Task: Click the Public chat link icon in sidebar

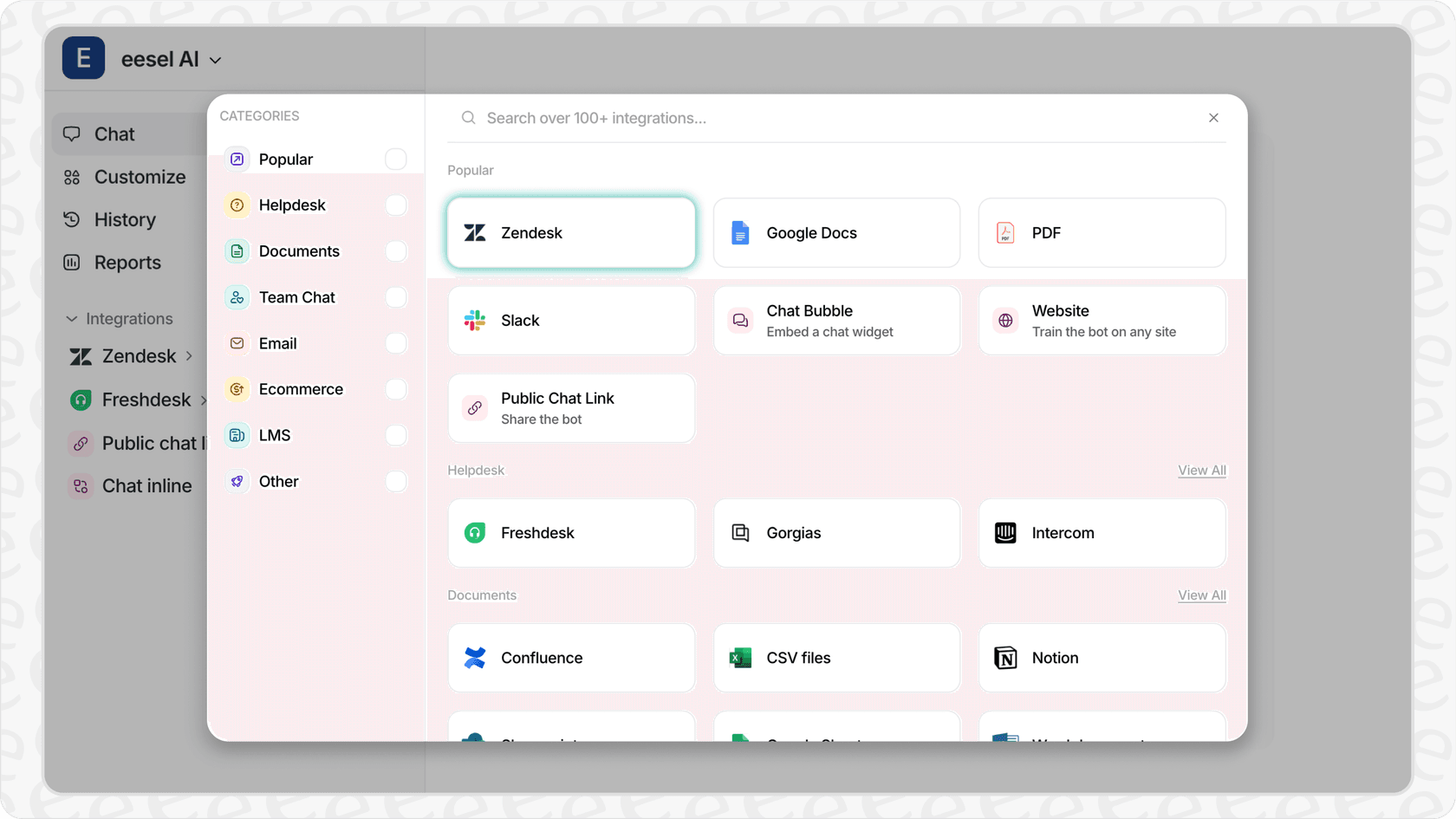Action: pyautogui.click(x=81, y=444)
